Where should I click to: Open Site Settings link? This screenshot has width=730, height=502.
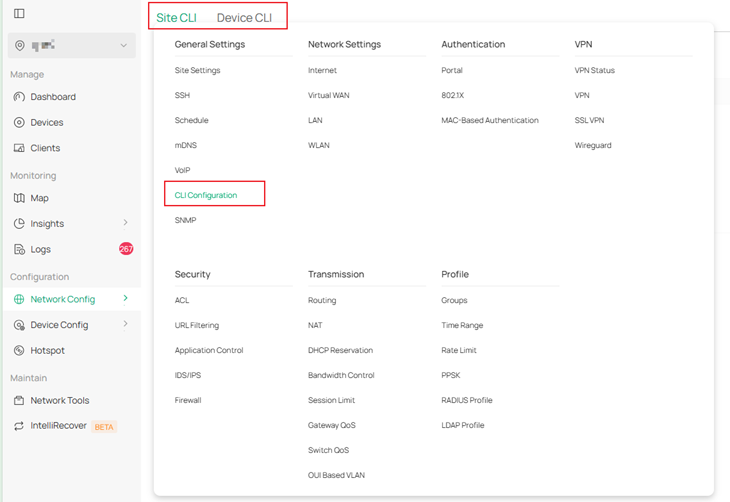pyautogui.click(x=197, y=70)
